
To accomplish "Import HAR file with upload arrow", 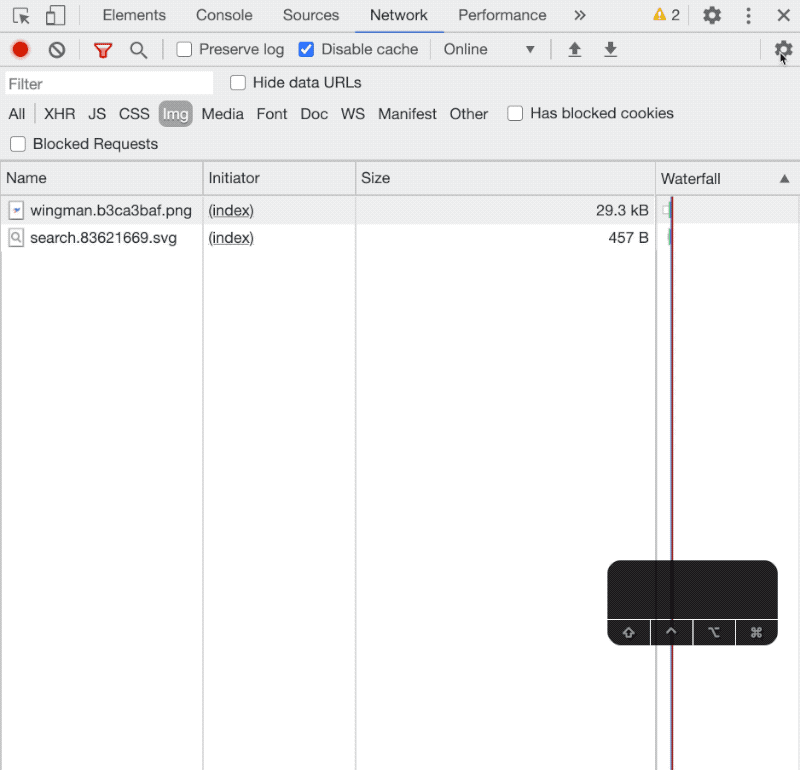I will coord(575,50).
